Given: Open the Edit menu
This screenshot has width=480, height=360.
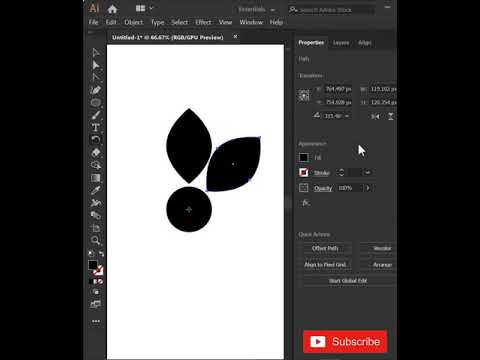Looking at the screenshot, I should pos(111,22).
